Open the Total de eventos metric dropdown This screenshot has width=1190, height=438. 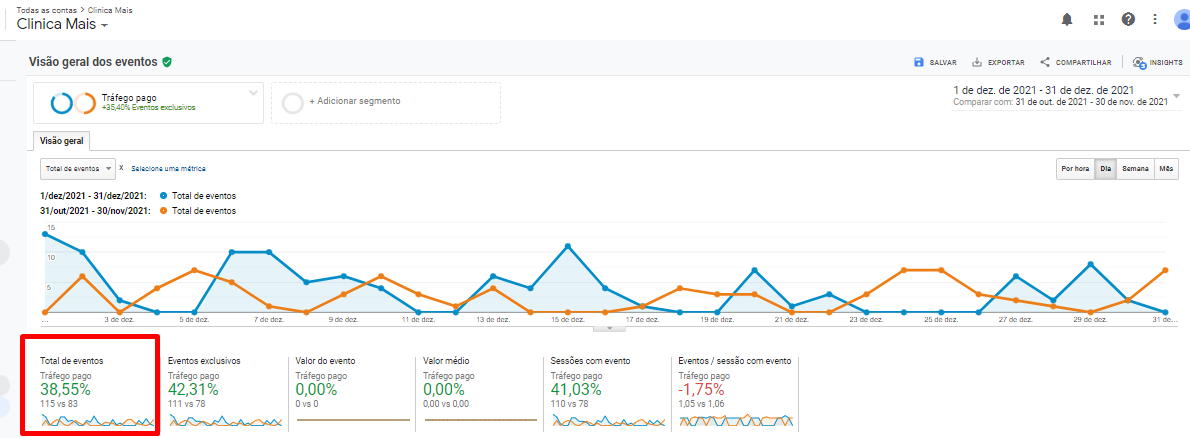[x=78, y=169]
